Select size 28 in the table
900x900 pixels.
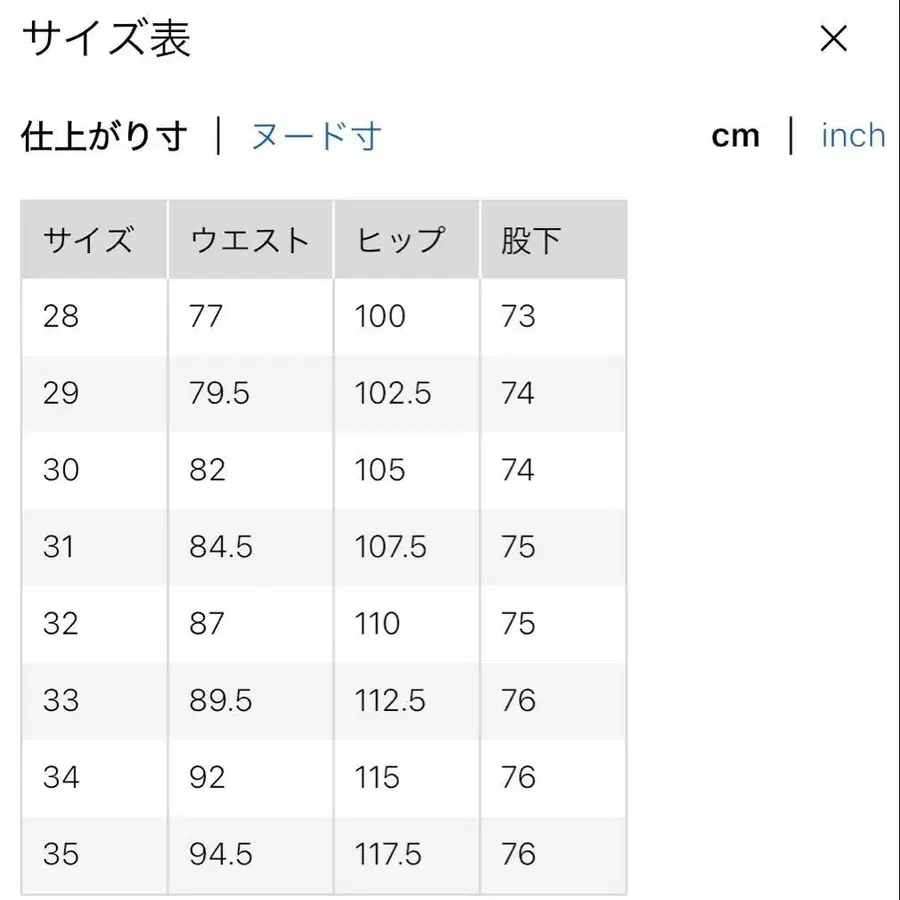(62, 316)
